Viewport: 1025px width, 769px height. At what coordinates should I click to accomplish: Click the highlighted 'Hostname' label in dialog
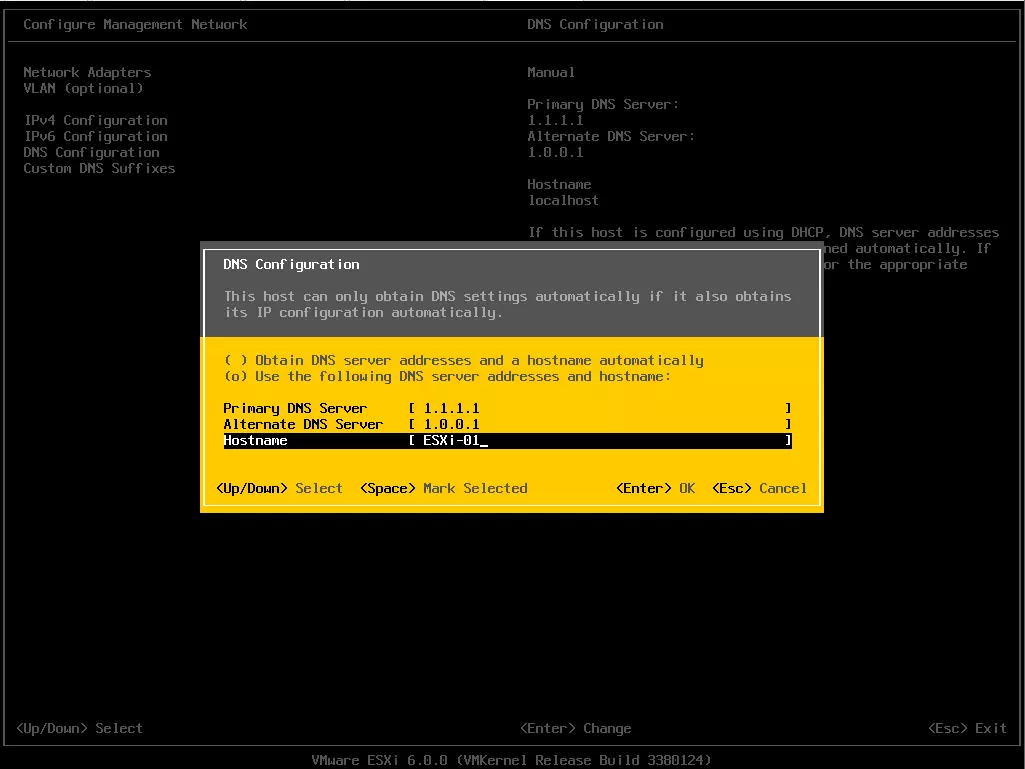click(x=256, y=441)
